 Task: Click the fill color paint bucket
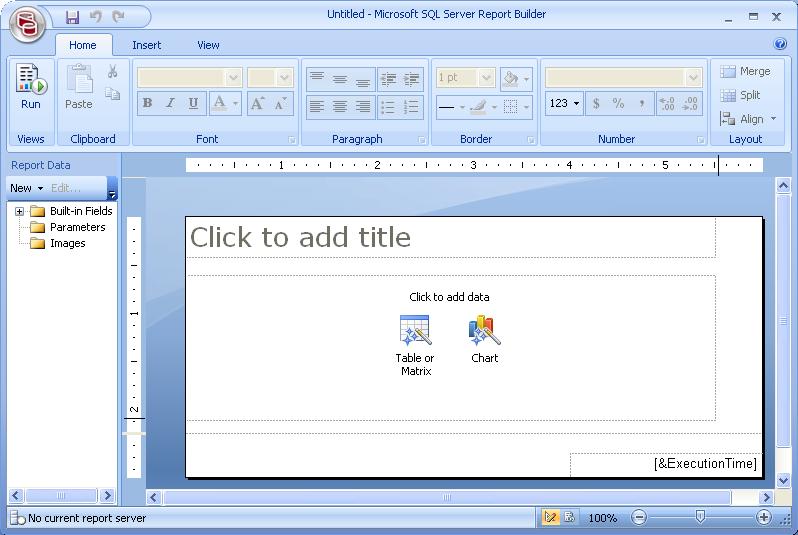pyautogui.click(x=510, y=78)
